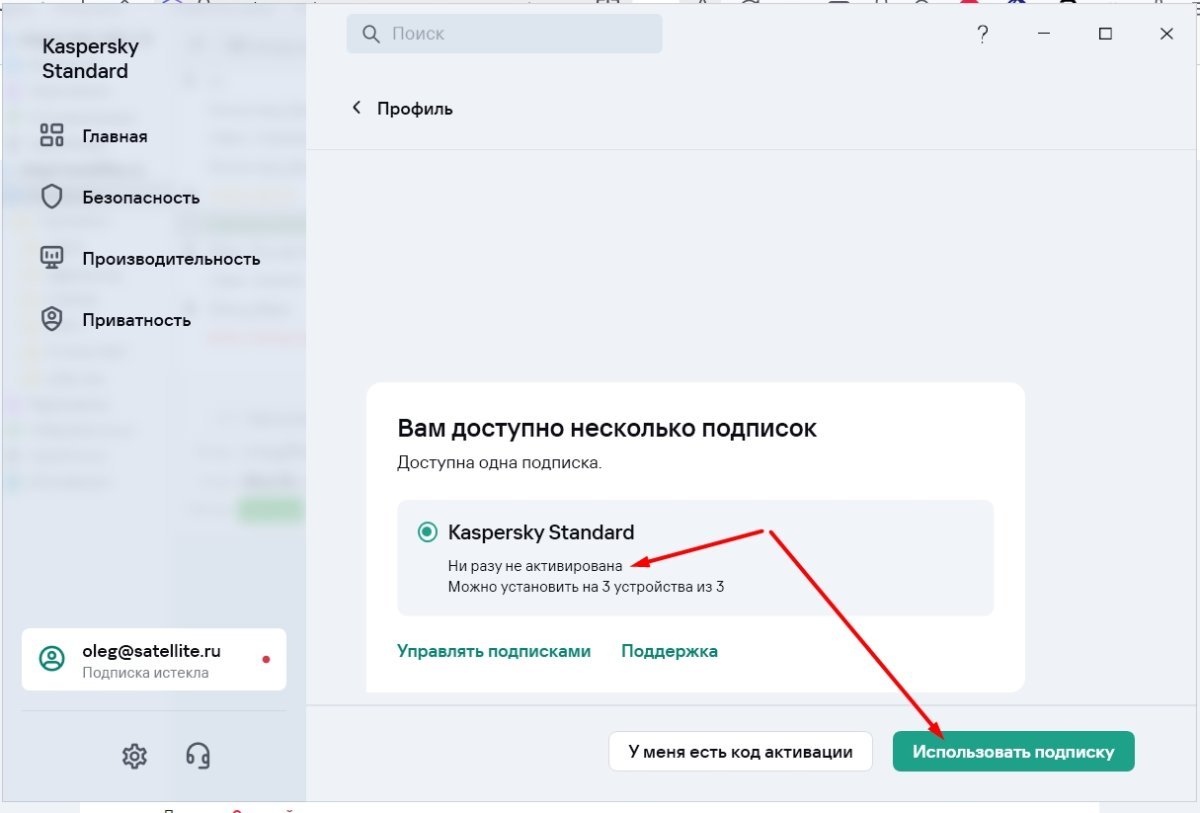Maximize the Kaspersky window
The height and width of the screenshot is (813, 1200).
[1105, 34]
